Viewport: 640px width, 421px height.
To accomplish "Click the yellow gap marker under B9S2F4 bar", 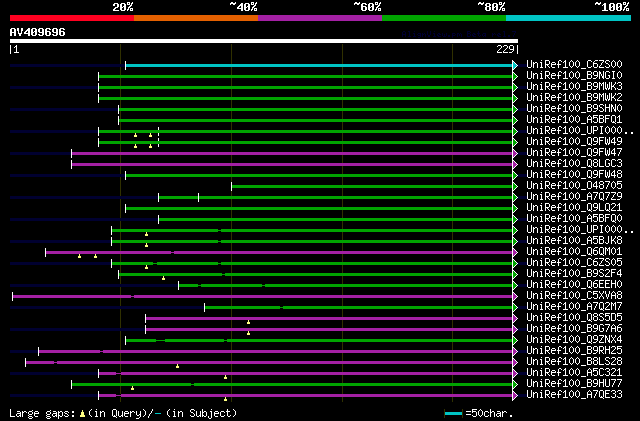I will point(163,278).
